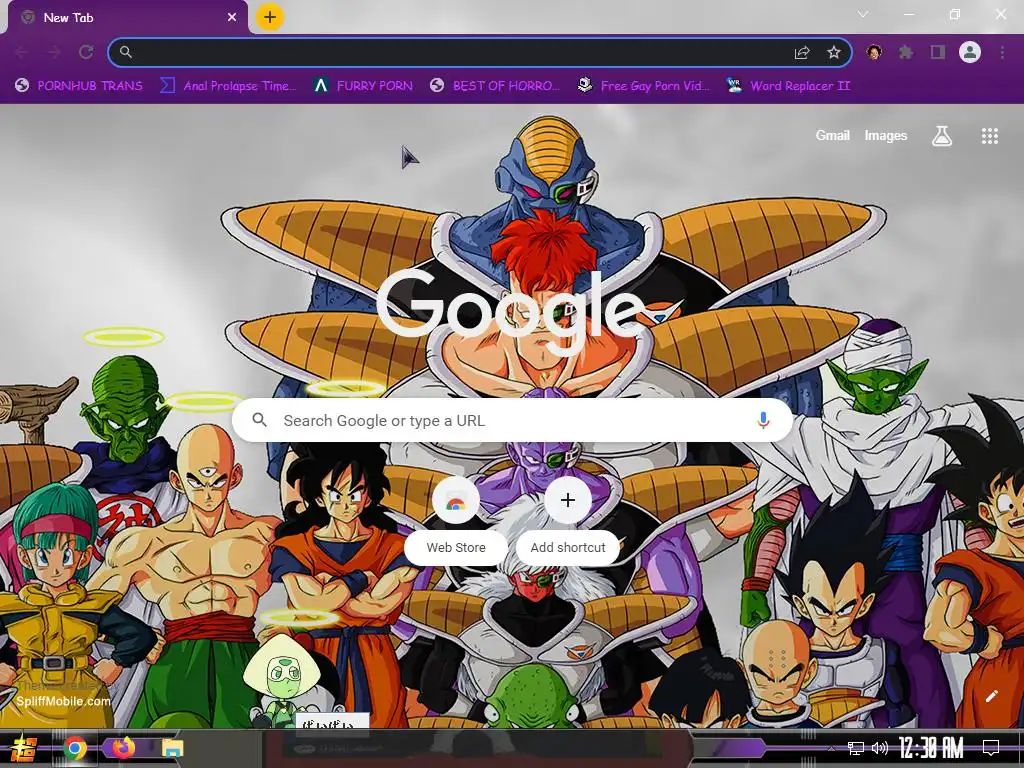Bookmark this tab with the star icon
Viewport: 1024px width, 768px height.
pos(834,52)
